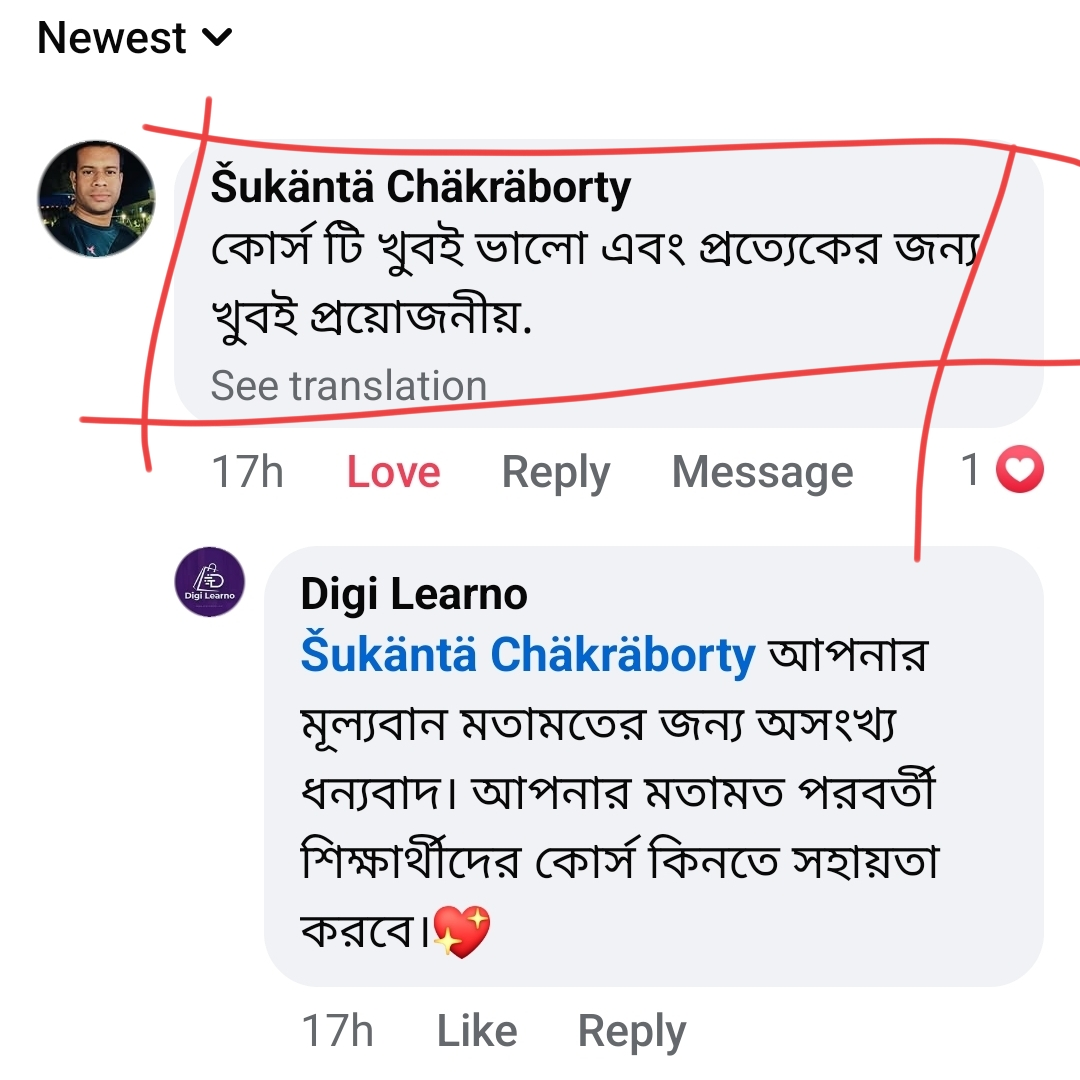
Task: Click the chevron next to Newest
Action: point(218,37)
